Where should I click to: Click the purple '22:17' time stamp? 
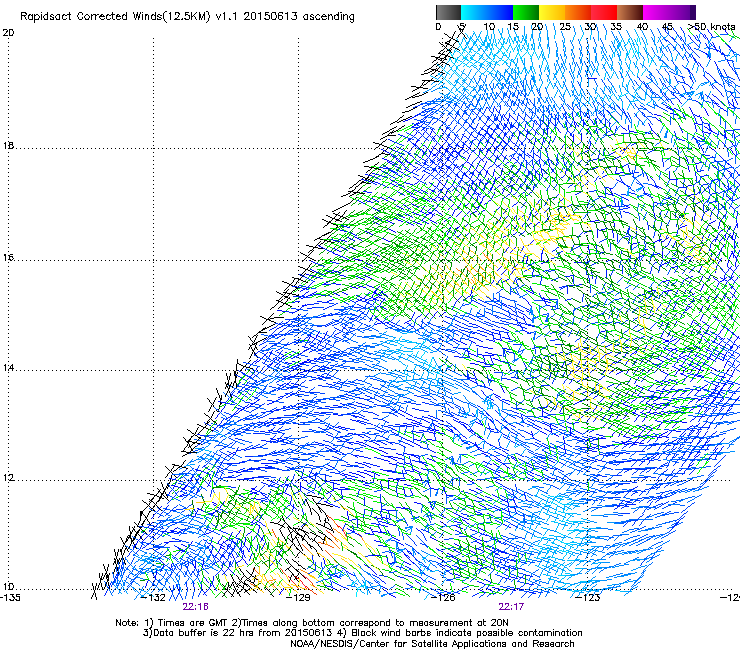tap(511, 607)
